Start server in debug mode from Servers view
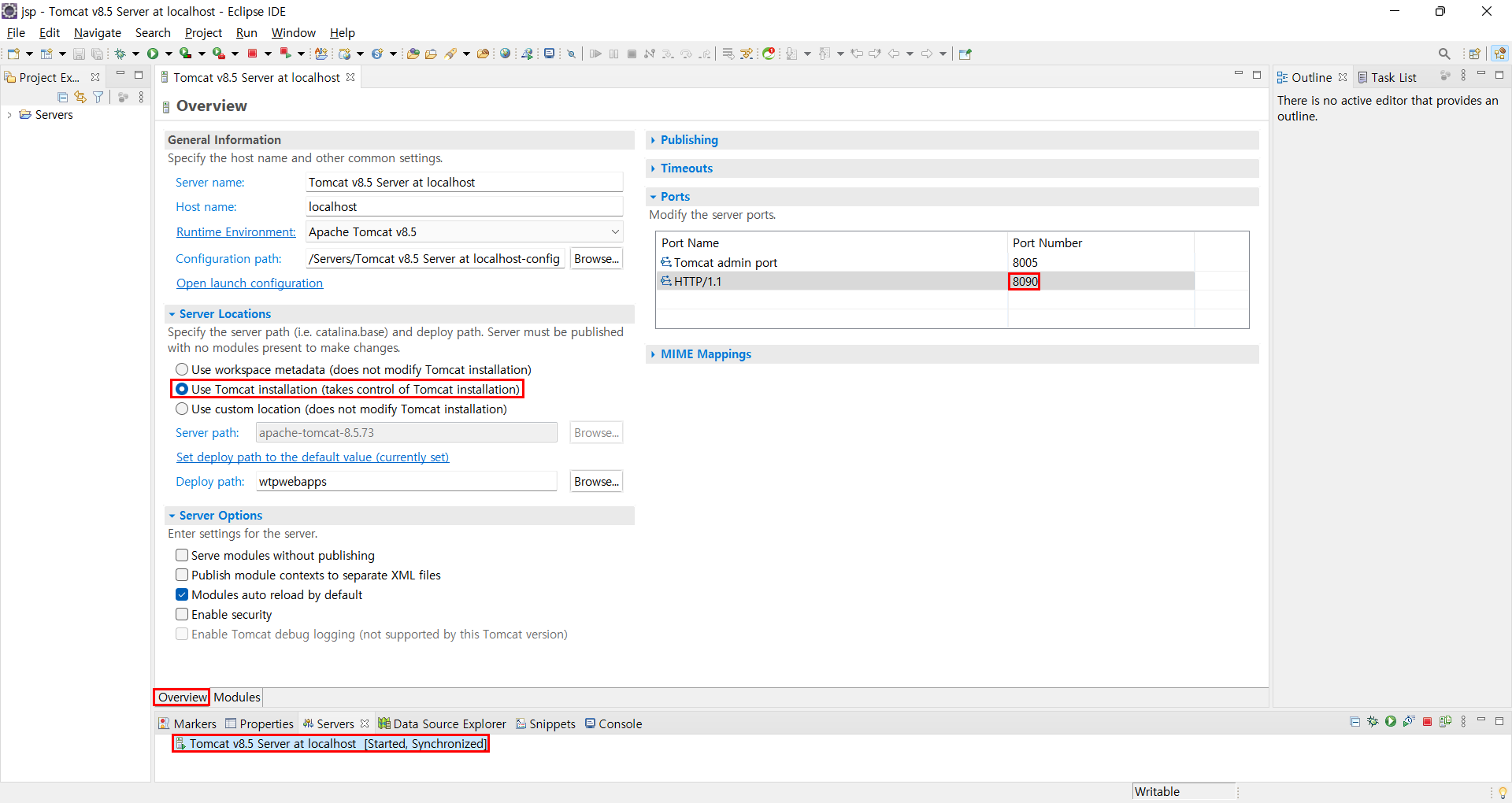 tap(1373, 721)
